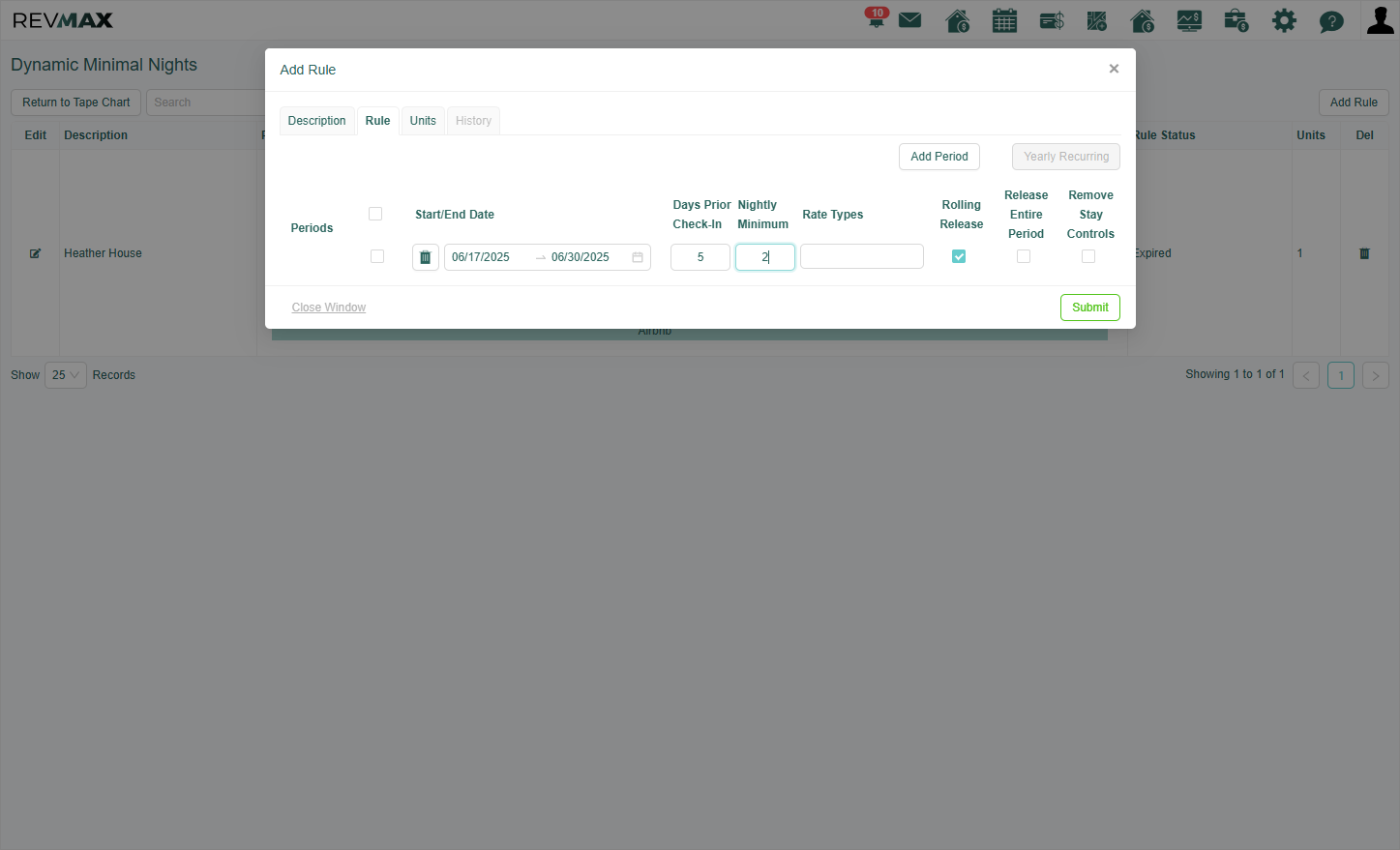Go to the next page arrow
Image resolution: width=1400 pixels, height=850 pixels.
(x=1376, y=375)
